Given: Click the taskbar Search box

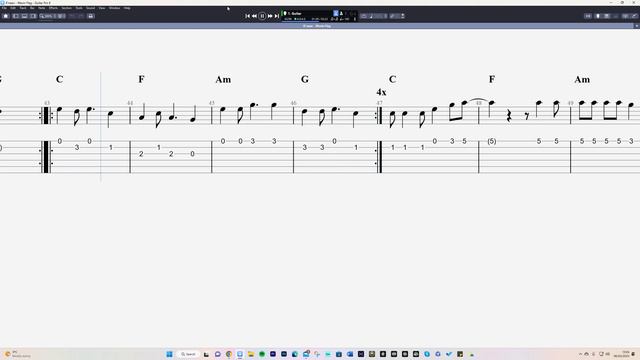Looking at the screenshot, I should pos(188,354).
